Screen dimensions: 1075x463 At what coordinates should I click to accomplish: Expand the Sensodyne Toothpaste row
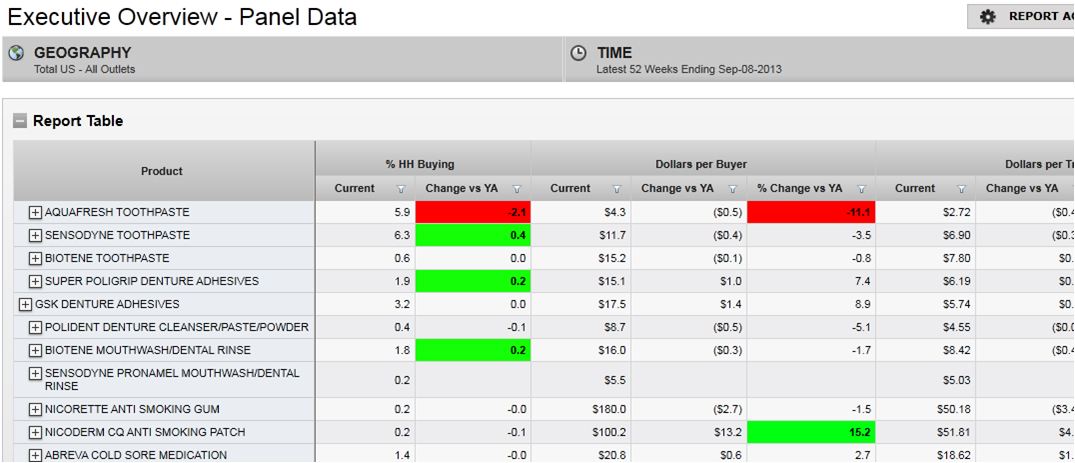click(x=35, y=236)
